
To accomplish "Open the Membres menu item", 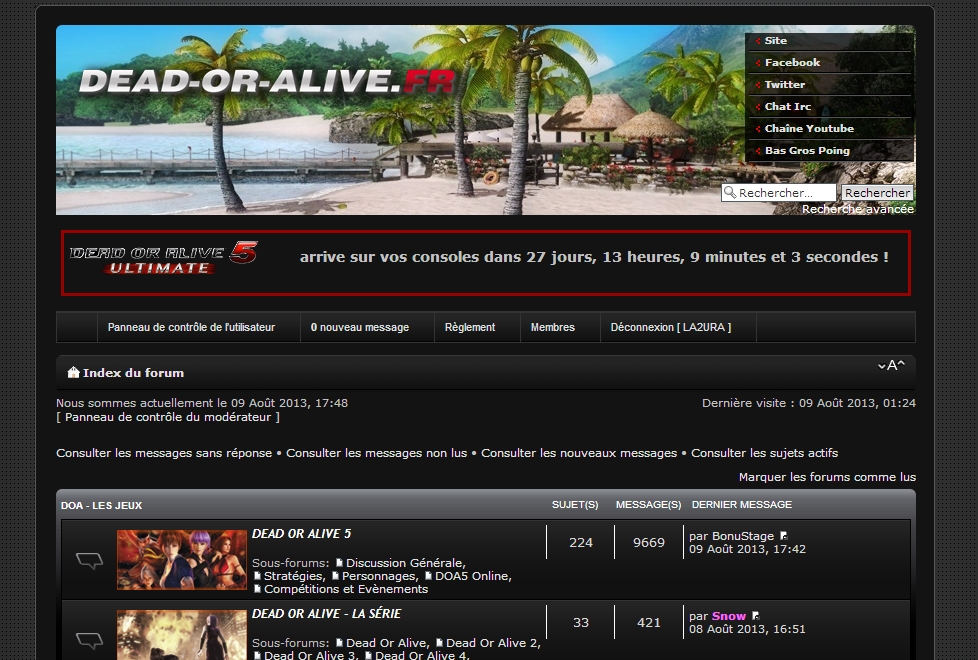I will tap(553, 327).
